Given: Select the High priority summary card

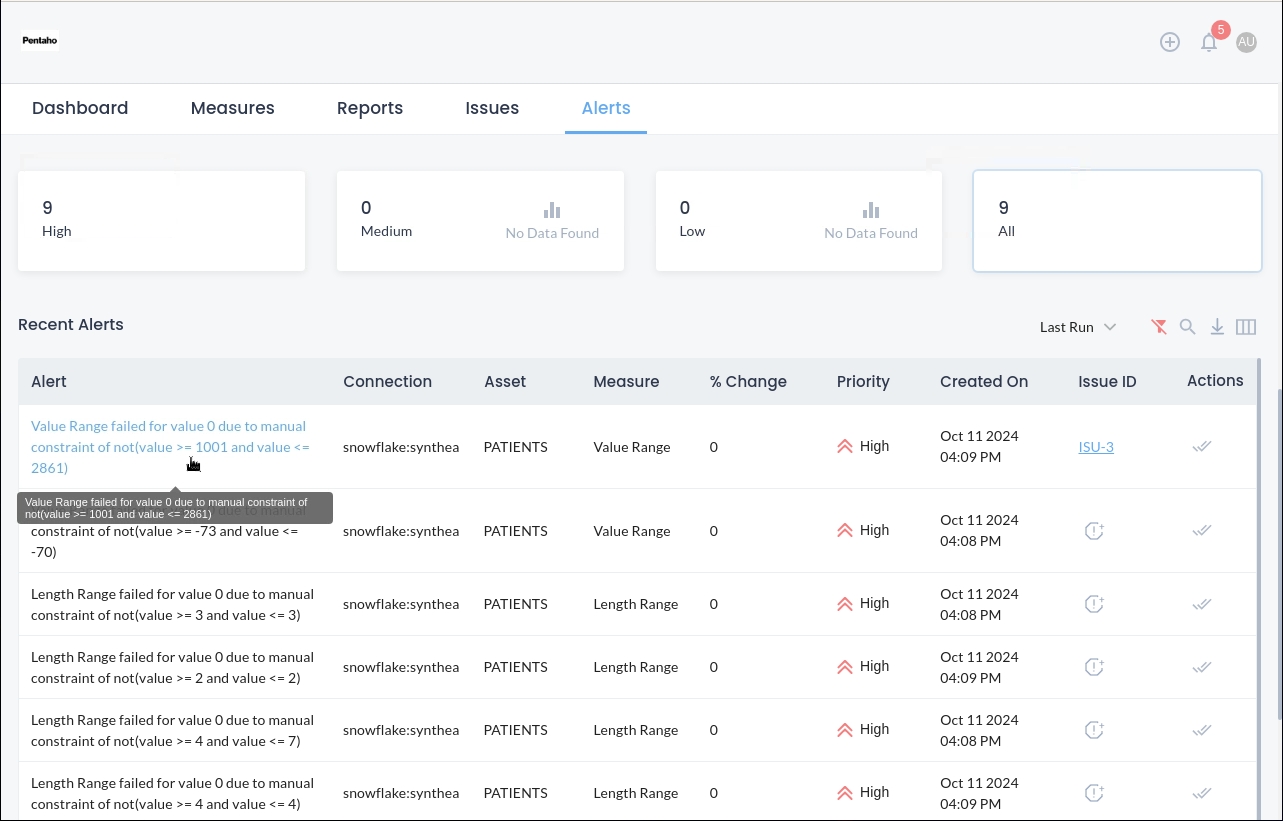Looking at the screenshot, I should click(161, 220).
